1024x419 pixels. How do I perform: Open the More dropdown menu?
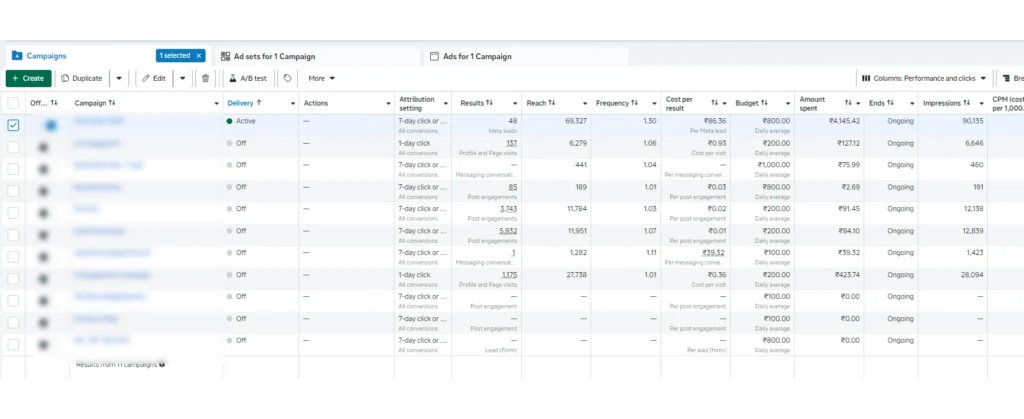pyautogui.click(x=321, y=78)
